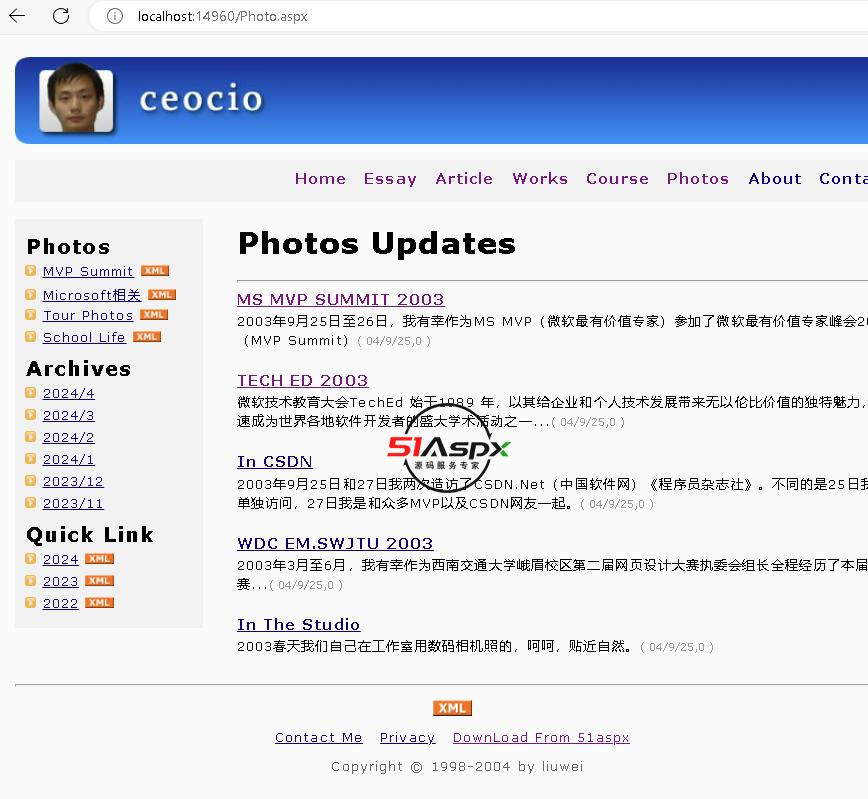Click bullet icon next to 2023 quick link
This screenshot has height=799, width=868.
pyautogui.click(x=30, y=581)
